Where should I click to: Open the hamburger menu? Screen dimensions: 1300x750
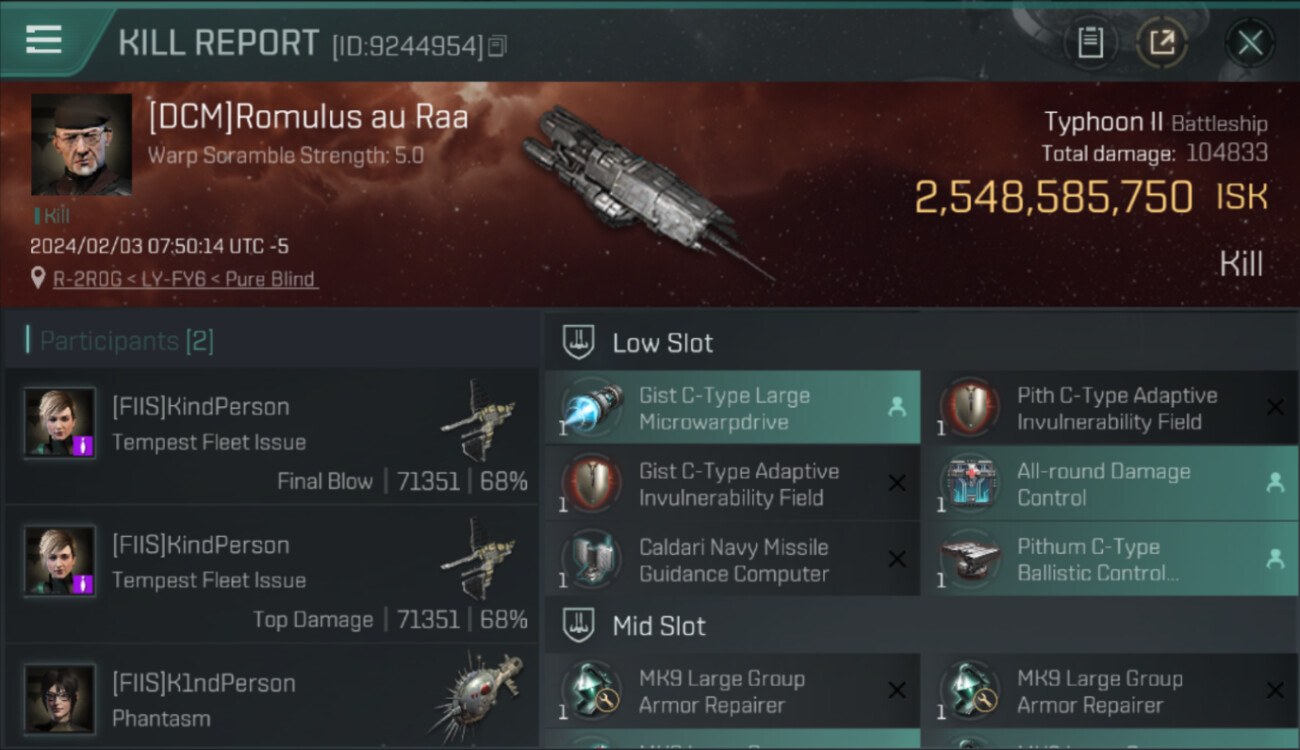(x=45, y=40)
